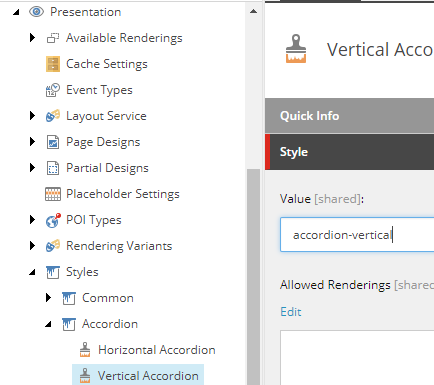Collapse the Presentation node
434x385 pixels.
[16, 12]
